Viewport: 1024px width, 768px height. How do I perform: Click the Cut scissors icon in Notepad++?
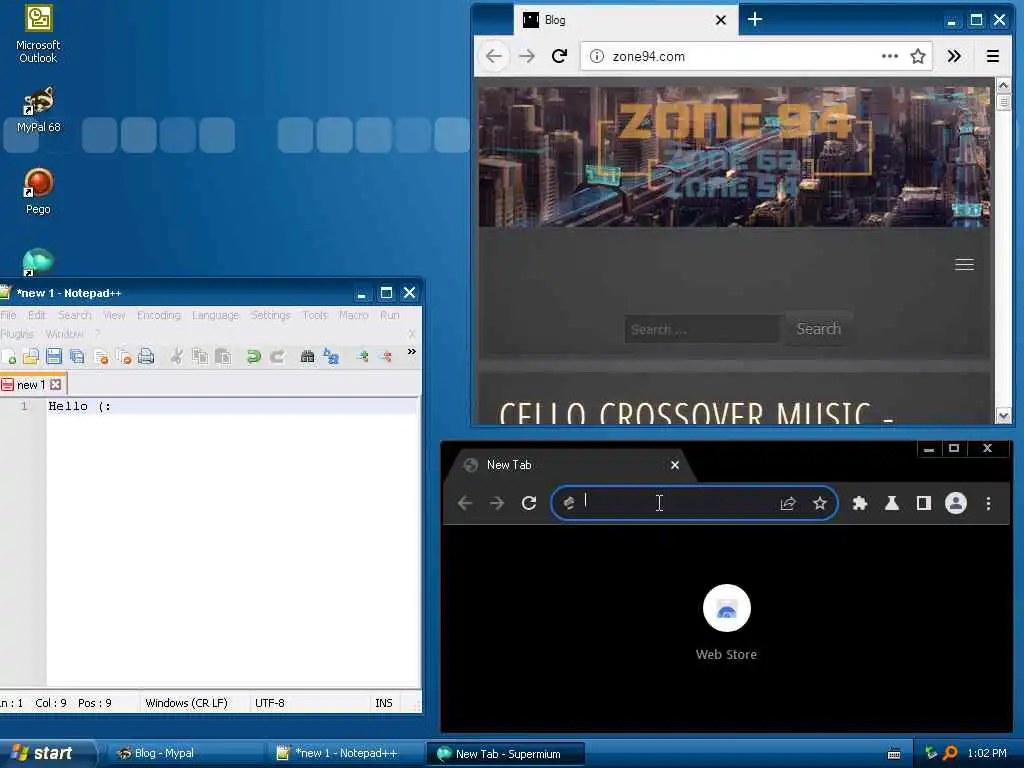[176, 357]
